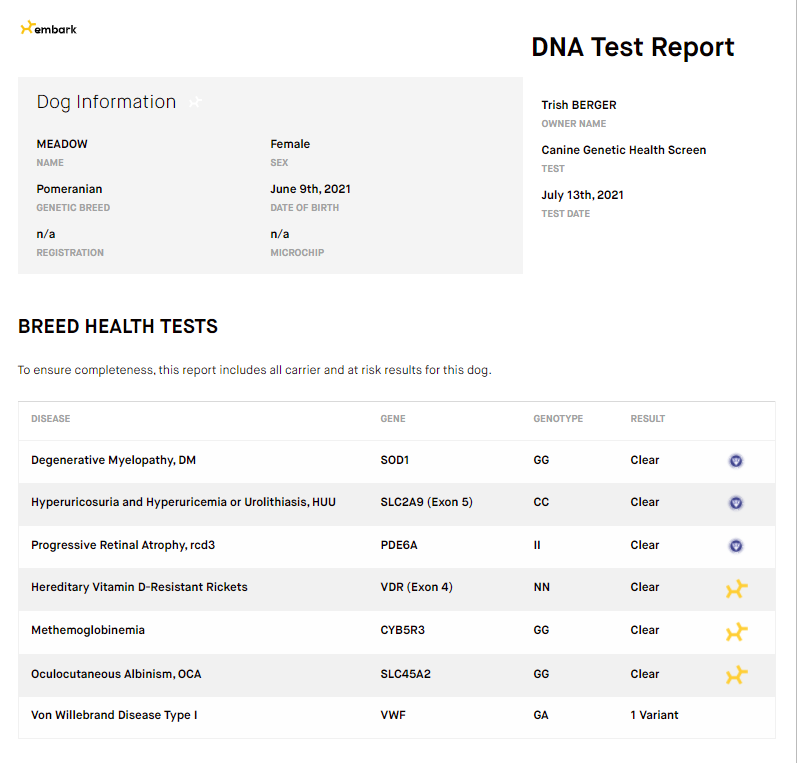Click the Von Willebrand Disease Type I row
Screen dimensions: 798x763
[x=397, y=716]
